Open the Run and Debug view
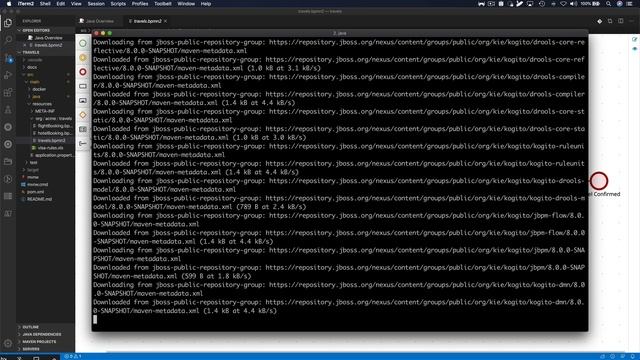The height and width of the screenshot is (360, 640). point(8,75)
